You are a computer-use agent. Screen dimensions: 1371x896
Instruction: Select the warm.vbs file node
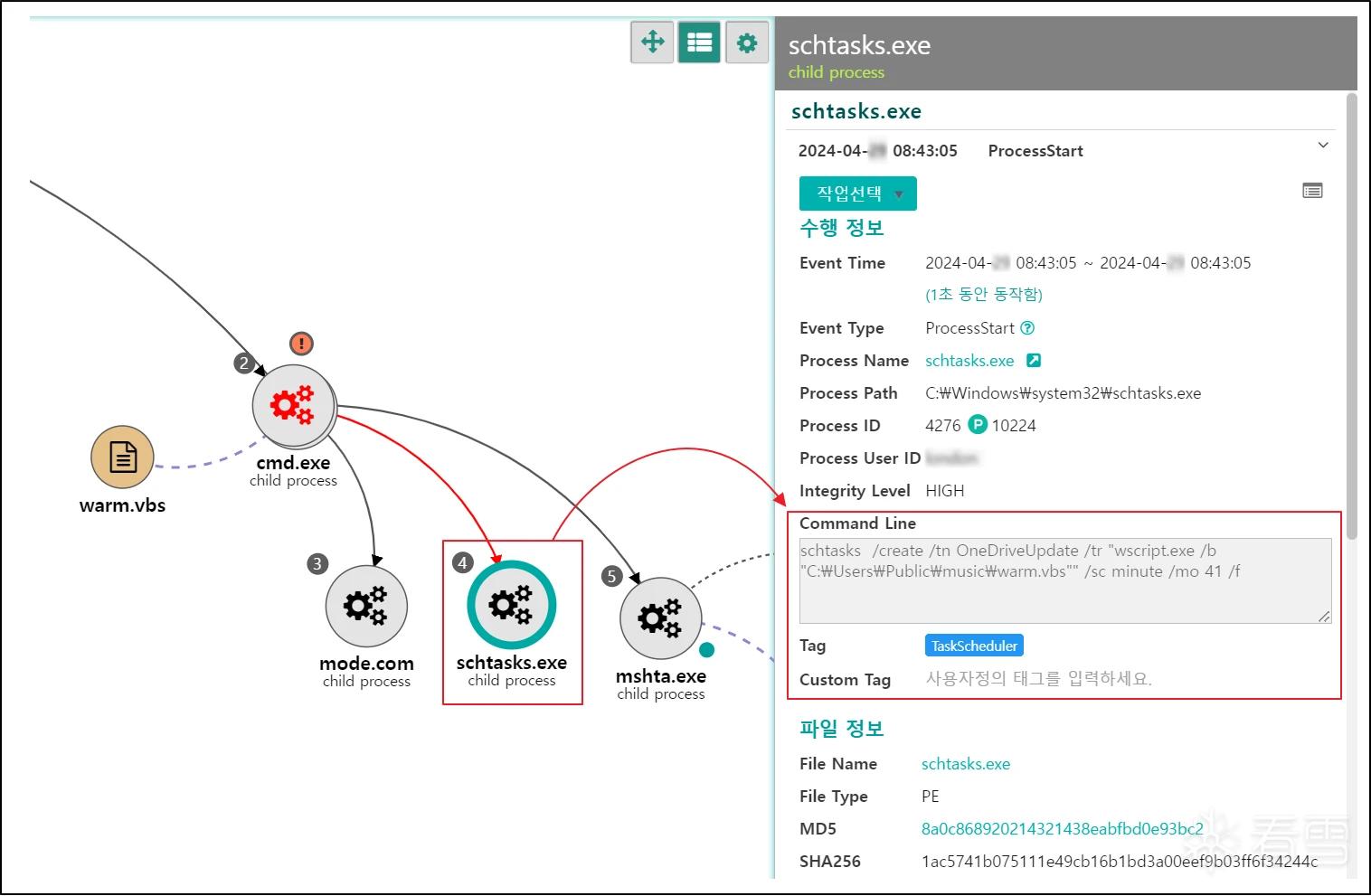click(x=122, y=457)
